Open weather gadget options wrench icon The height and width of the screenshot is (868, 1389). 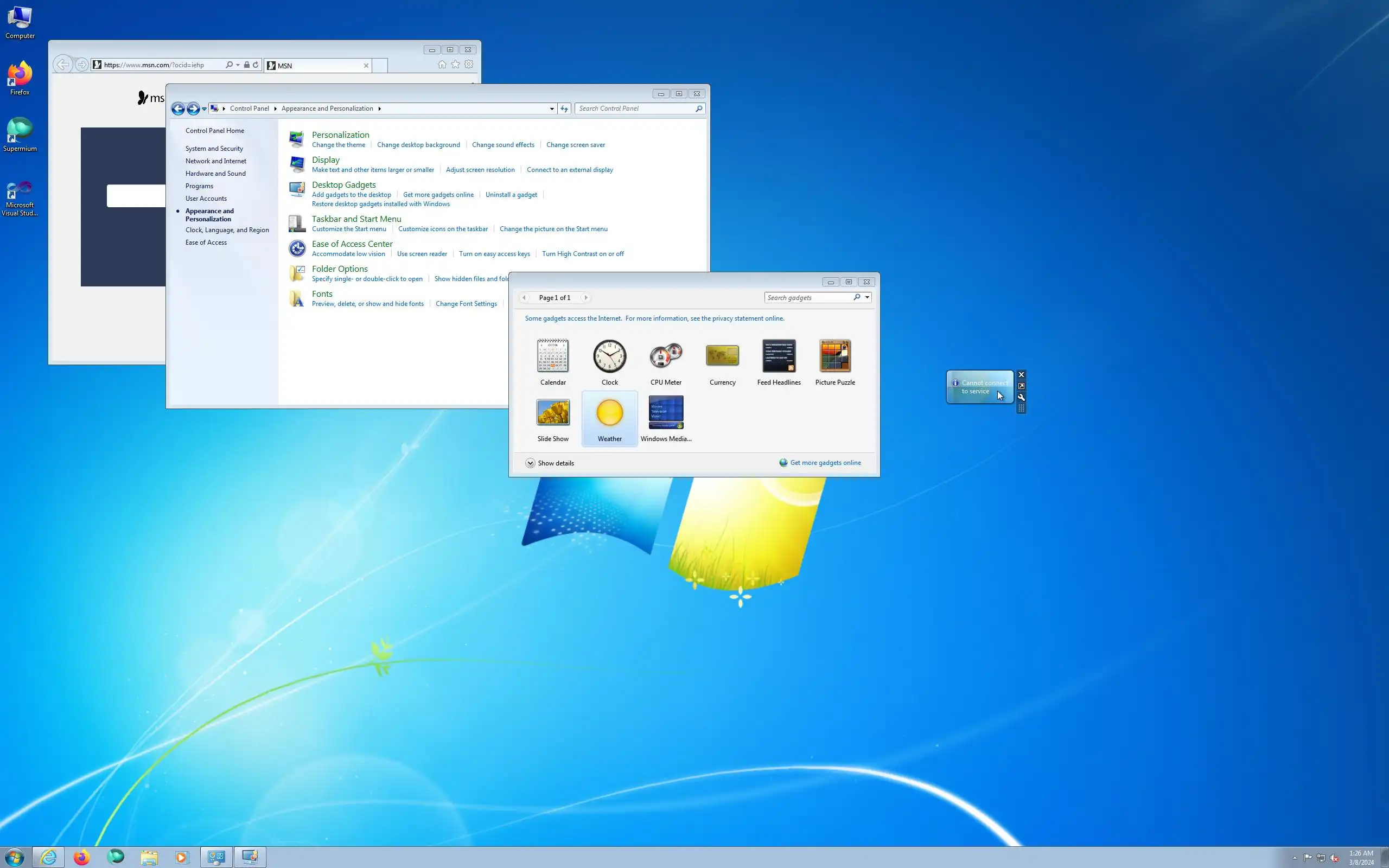pos(1021,397)
